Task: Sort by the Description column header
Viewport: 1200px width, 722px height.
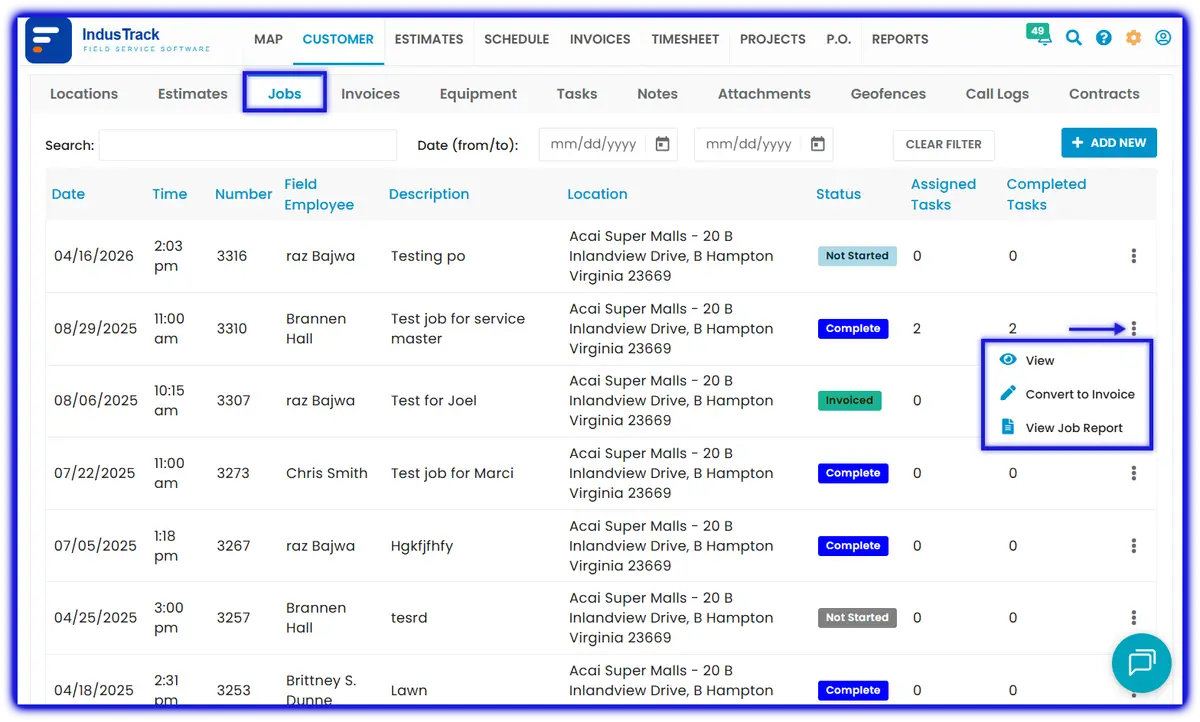Action: point(429,194)
